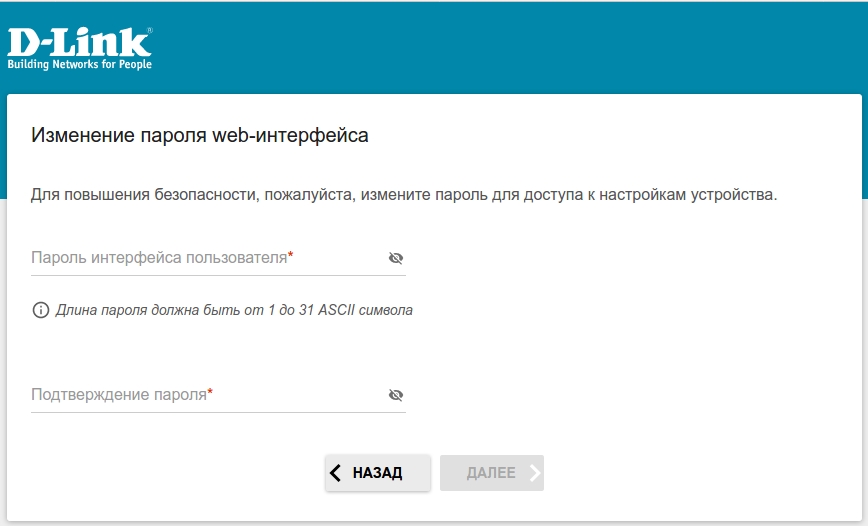Click the right chevron on ДАЛЕЕ

coord(535,473)
